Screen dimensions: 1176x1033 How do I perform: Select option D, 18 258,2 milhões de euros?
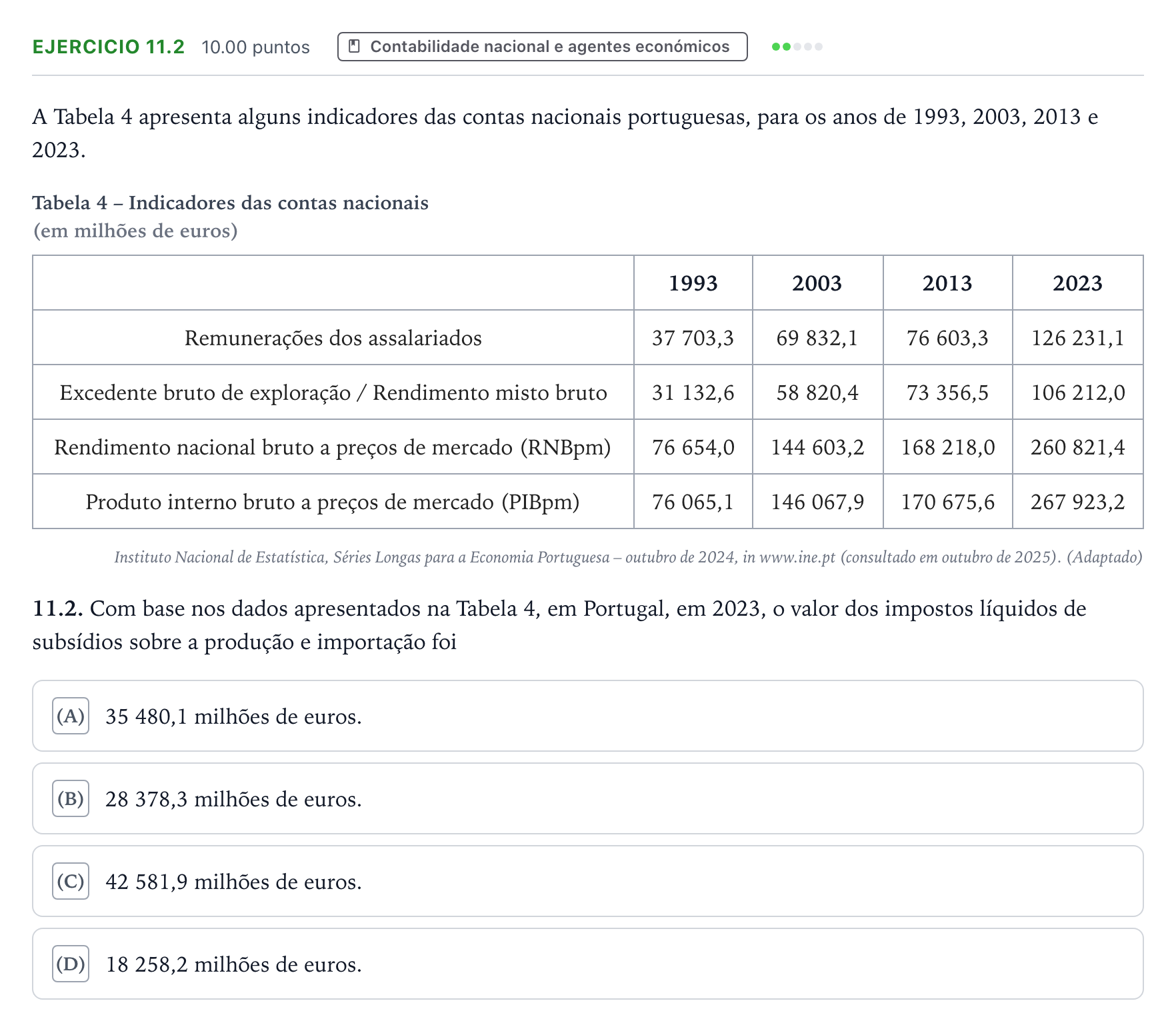click(588, 964)
